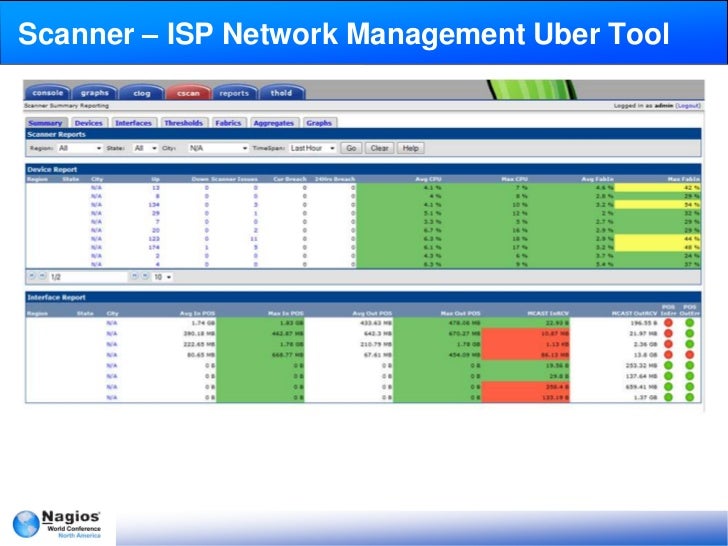Open the Region dropdown filter
The width and height of the screenshot is (728, 546).
[79, 148]
